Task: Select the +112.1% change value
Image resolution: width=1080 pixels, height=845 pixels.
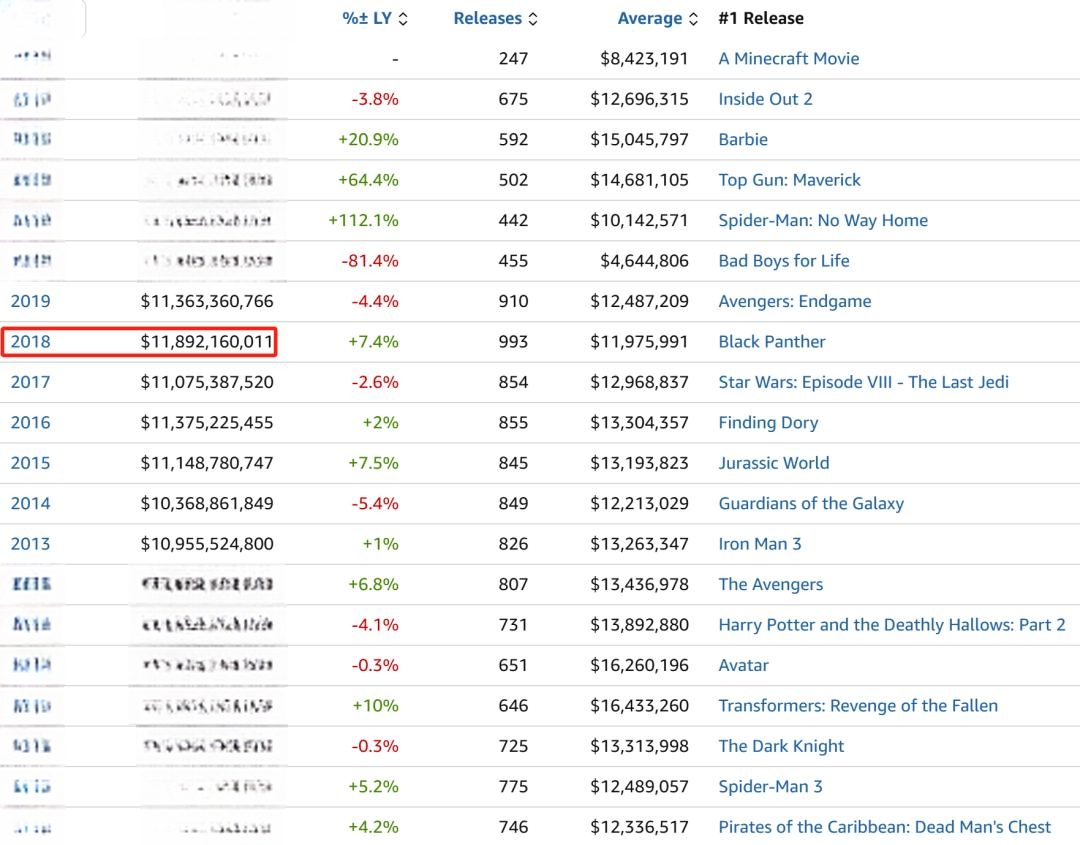Action: point(363,220)
